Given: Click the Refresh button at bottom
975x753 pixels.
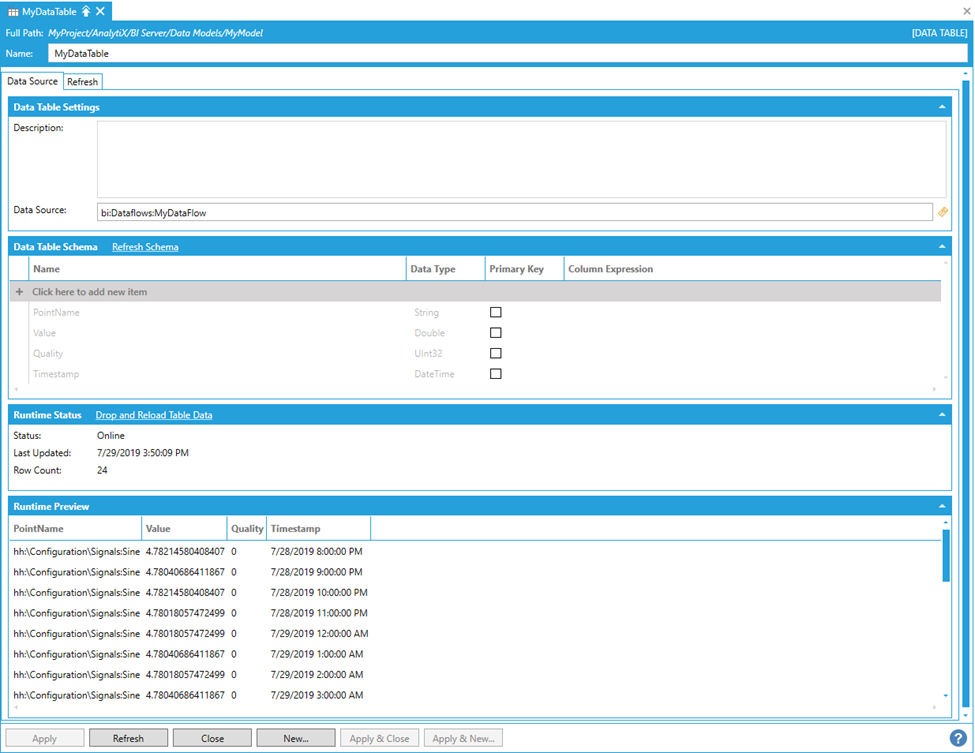Looking at the screenshot, I should pos(128,739).
